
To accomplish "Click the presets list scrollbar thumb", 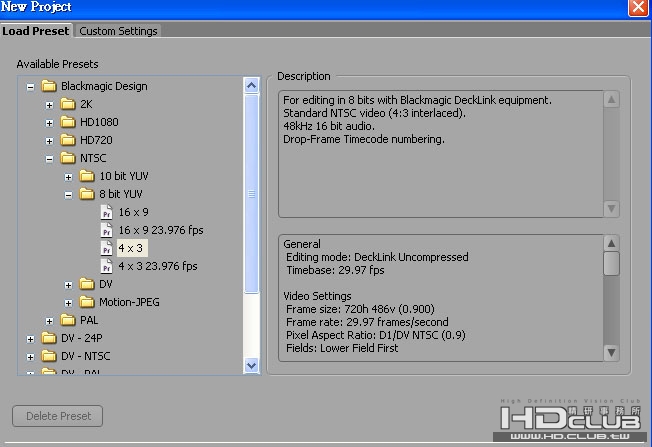I will pos(252,194).
